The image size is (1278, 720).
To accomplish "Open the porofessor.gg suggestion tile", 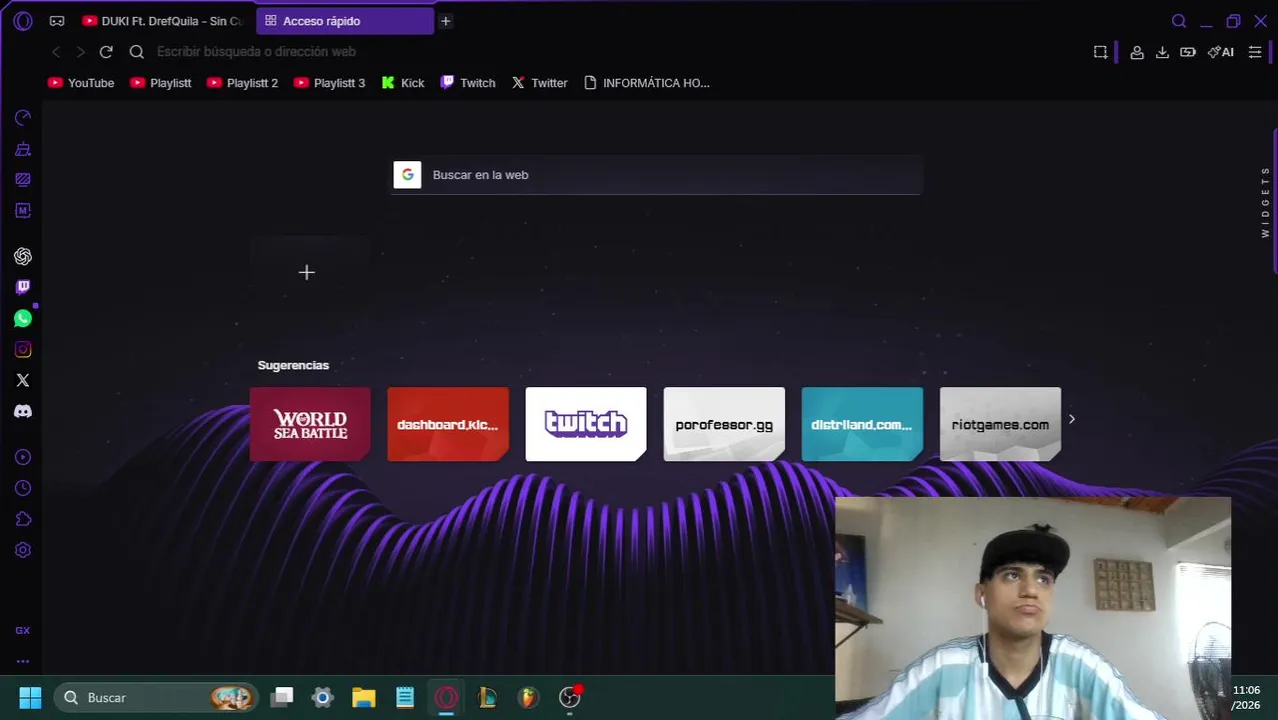I will click(x=724, y=425).
